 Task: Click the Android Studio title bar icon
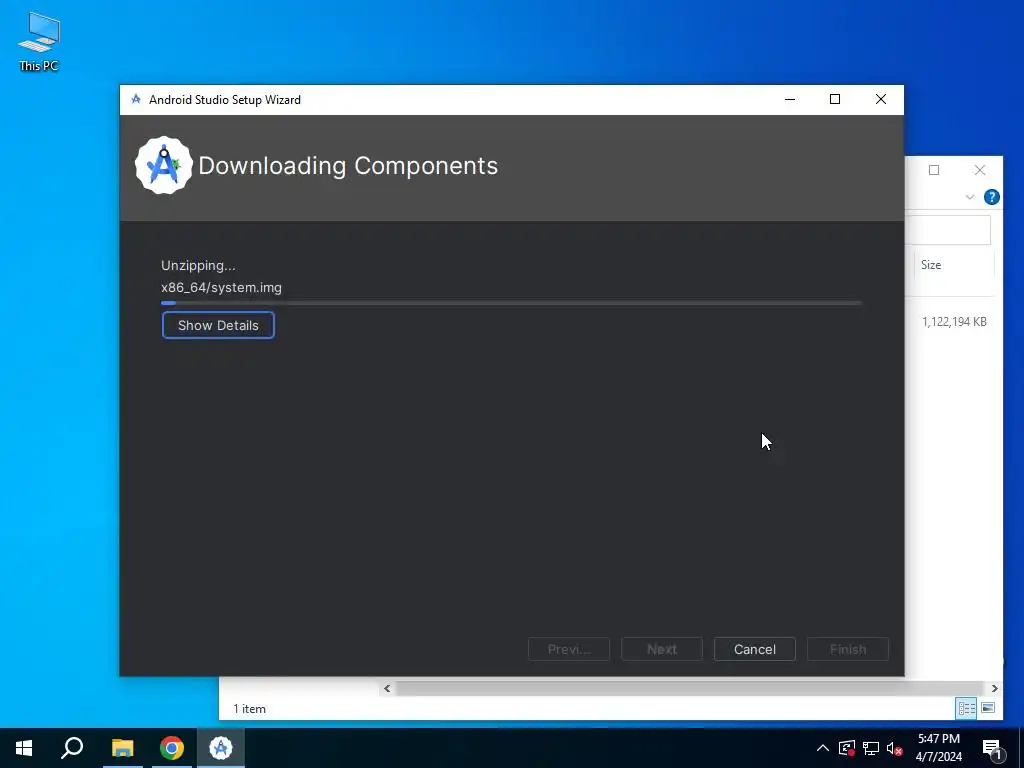click(136, 99)
